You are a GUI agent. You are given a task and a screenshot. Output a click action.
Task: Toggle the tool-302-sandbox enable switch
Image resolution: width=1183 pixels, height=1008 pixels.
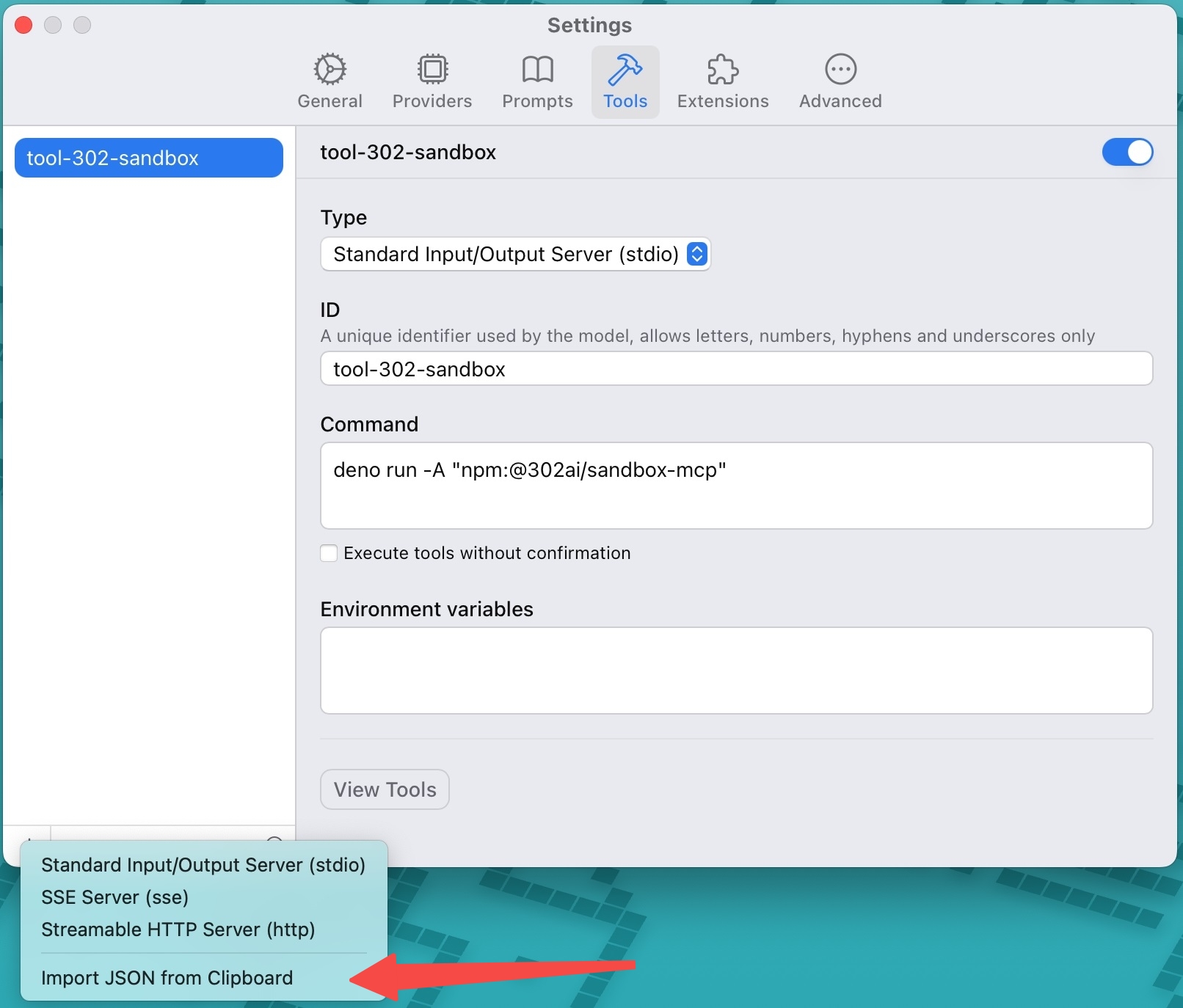pos(1127,152)
